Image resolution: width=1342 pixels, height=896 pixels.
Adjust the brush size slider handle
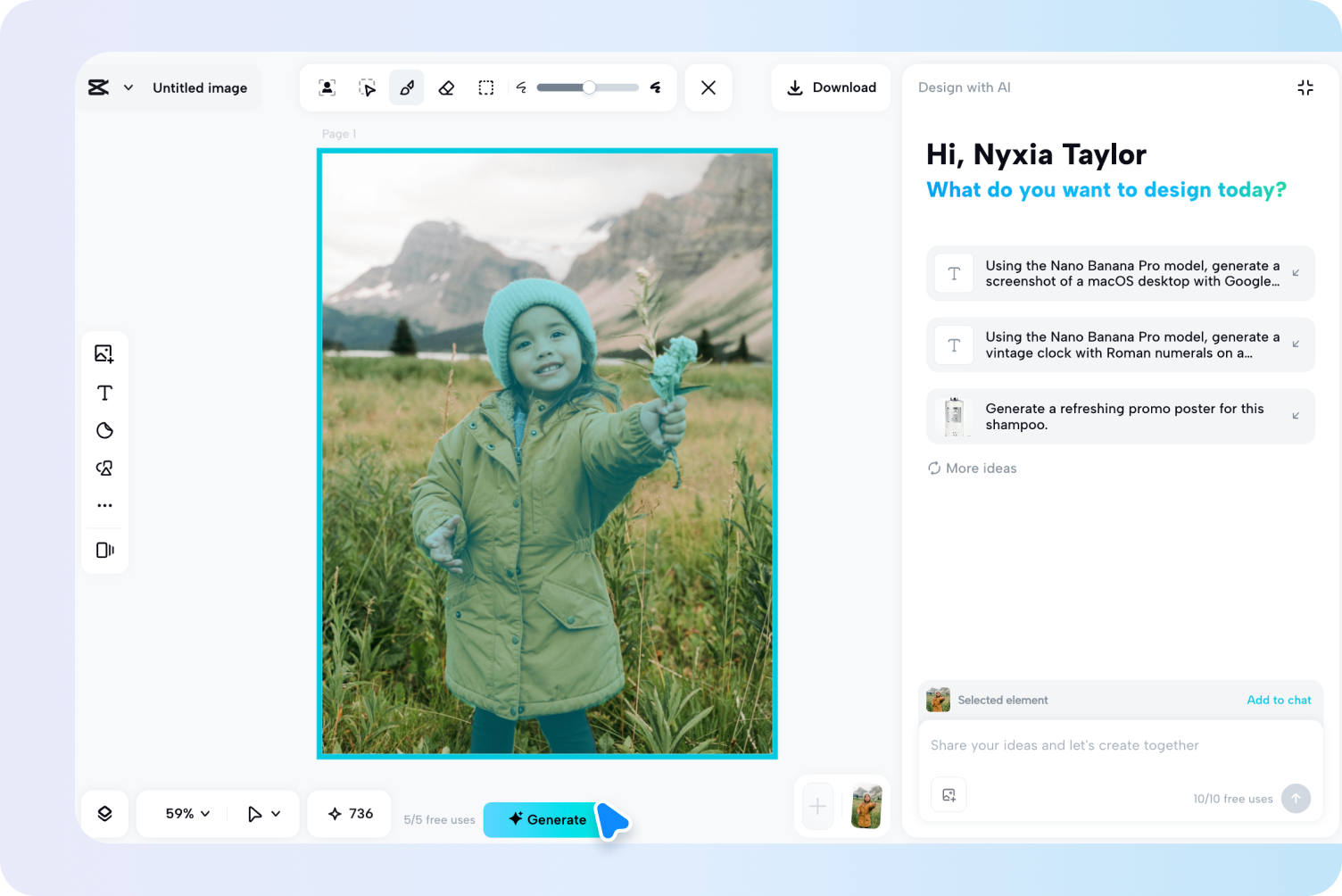tap(589, 87)
